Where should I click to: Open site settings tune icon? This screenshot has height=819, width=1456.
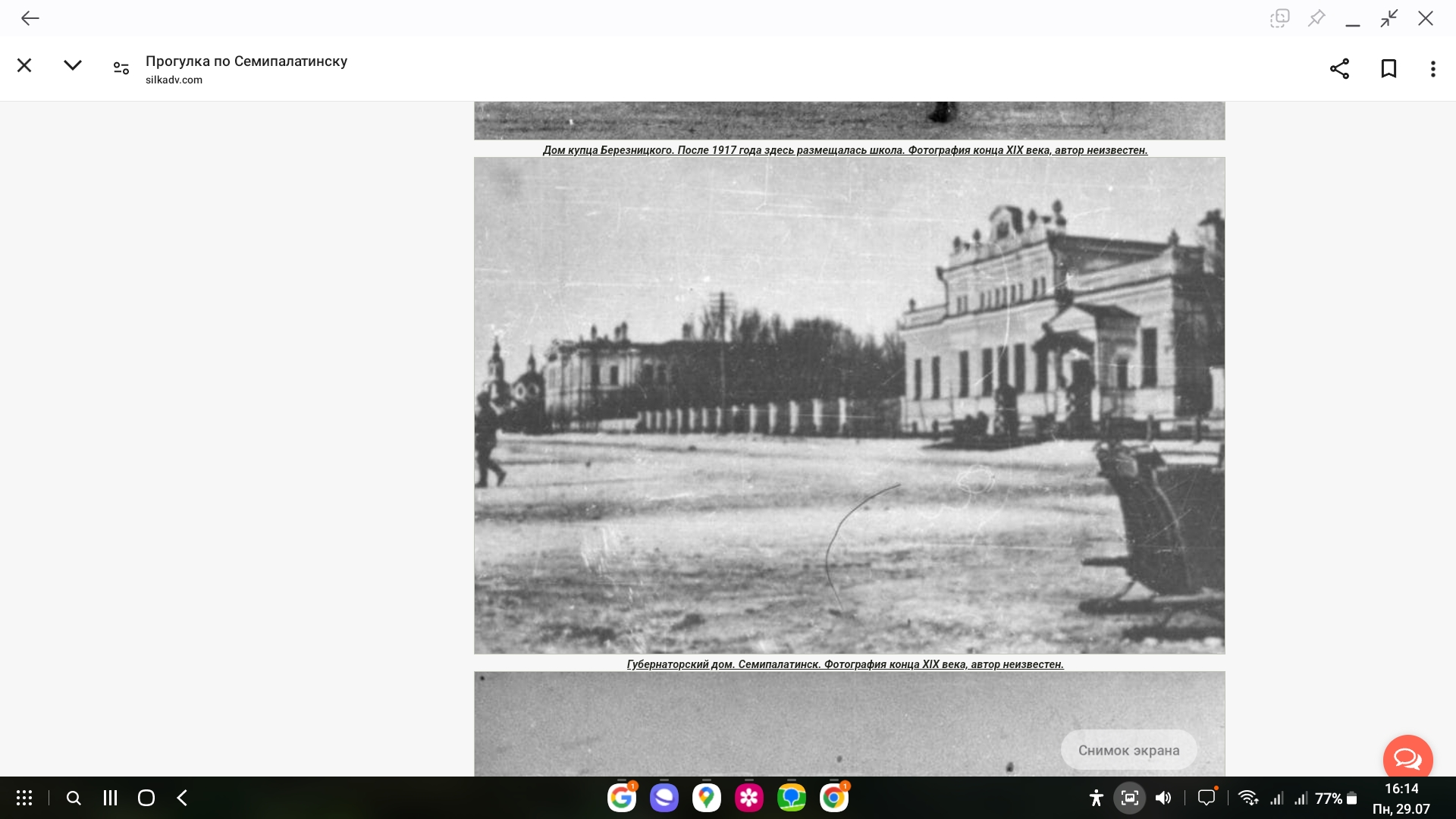click(x=121, y=68)
